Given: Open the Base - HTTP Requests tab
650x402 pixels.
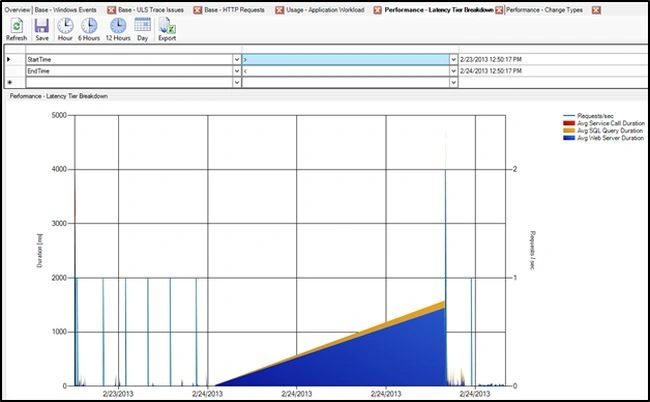Looking at the screenshot, I should [235, 10].
